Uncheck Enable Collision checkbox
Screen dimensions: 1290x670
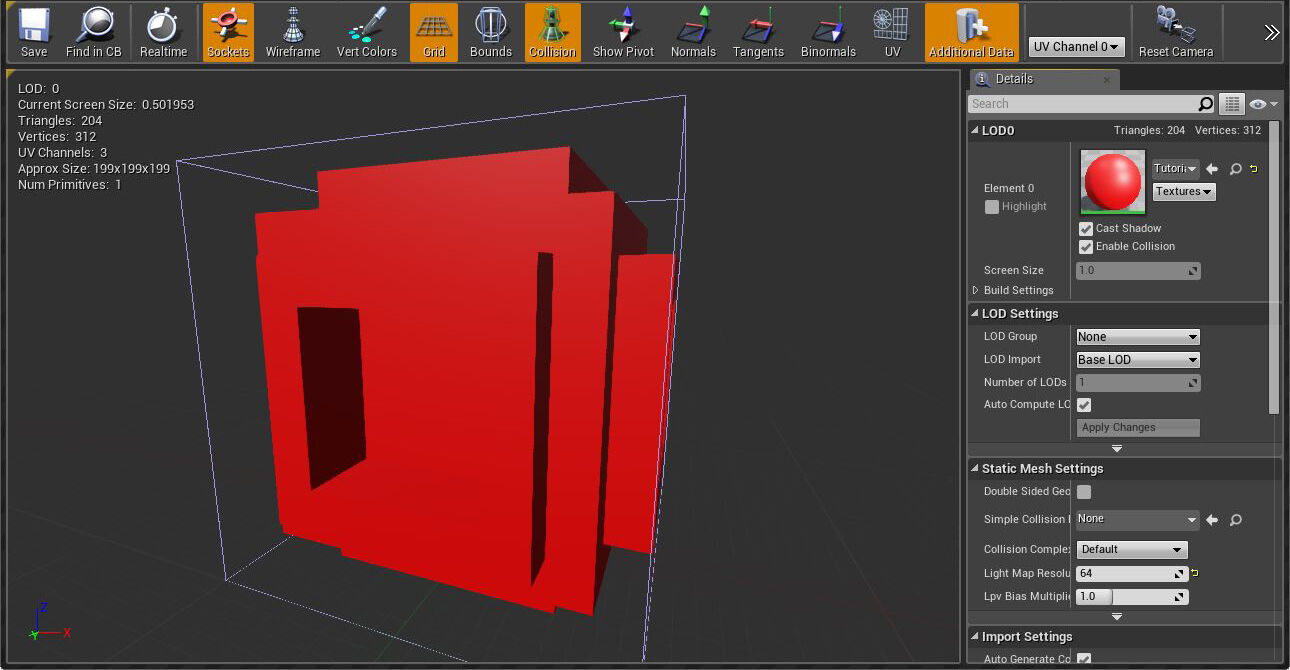(1086, 247)
